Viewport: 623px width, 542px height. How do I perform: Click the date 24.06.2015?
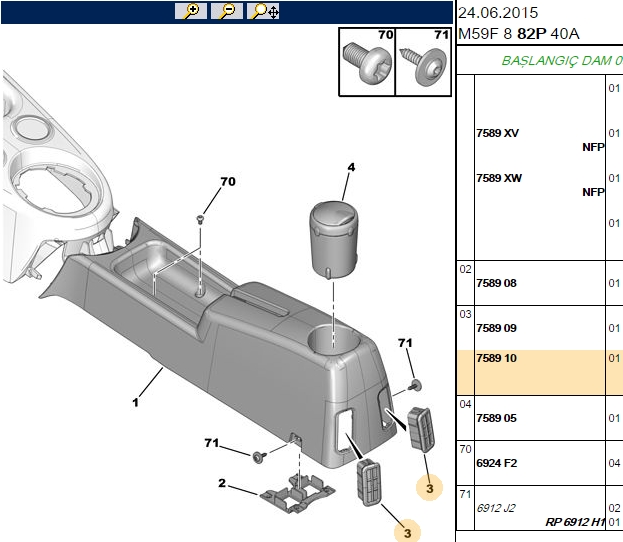pos(498,13)
